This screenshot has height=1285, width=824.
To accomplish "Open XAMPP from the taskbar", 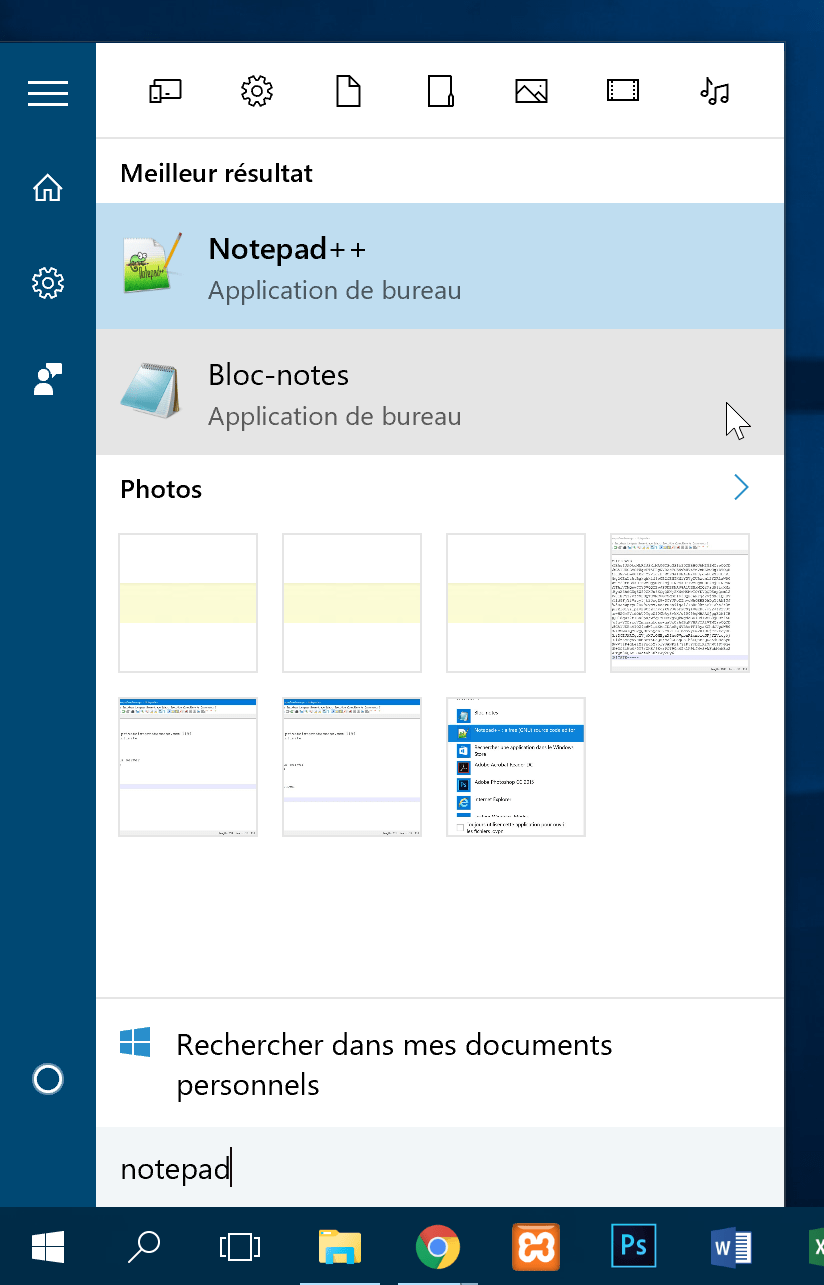I will click(x=535, y=1246).
